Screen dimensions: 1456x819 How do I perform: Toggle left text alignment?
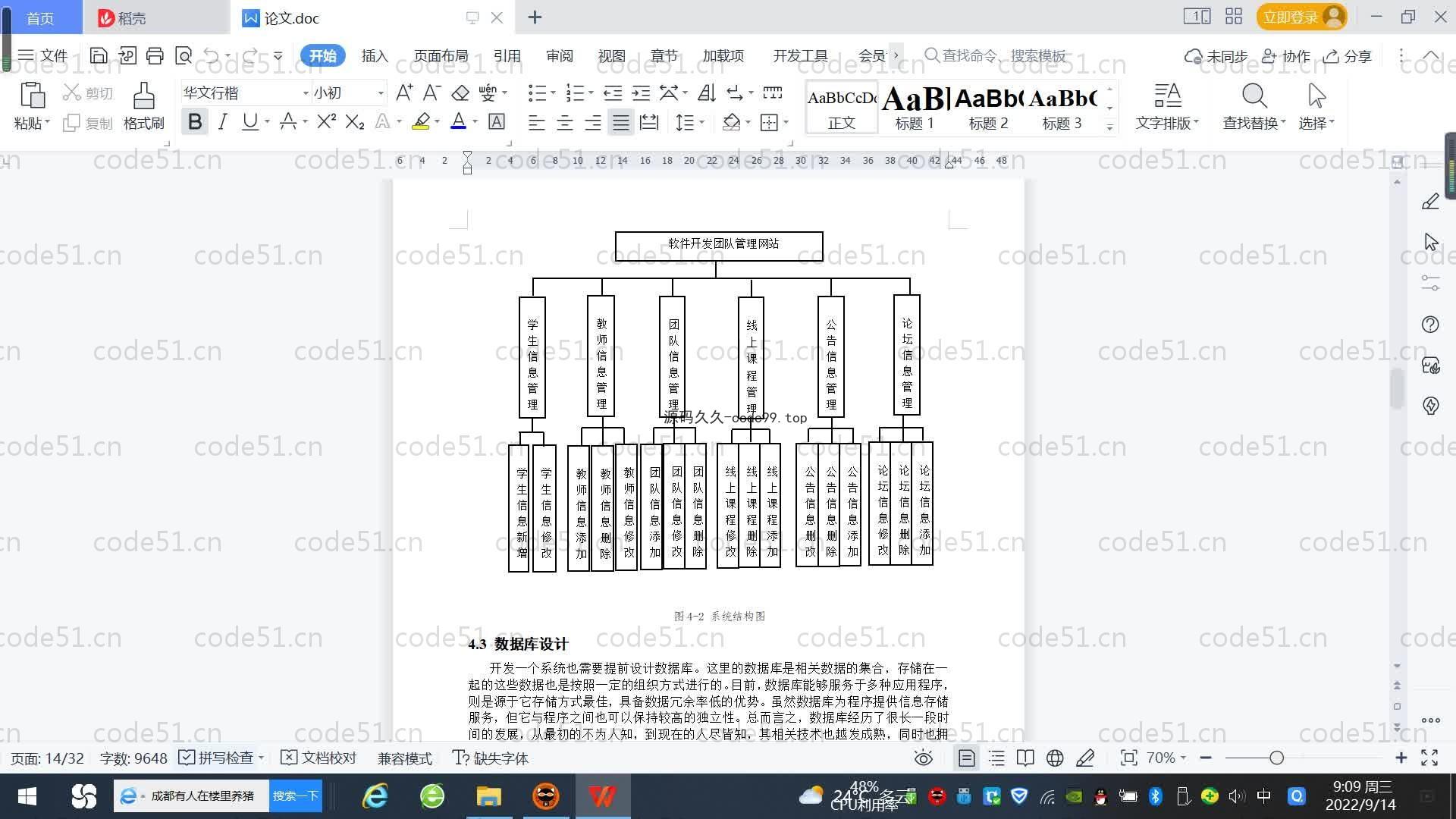point(537,122)
